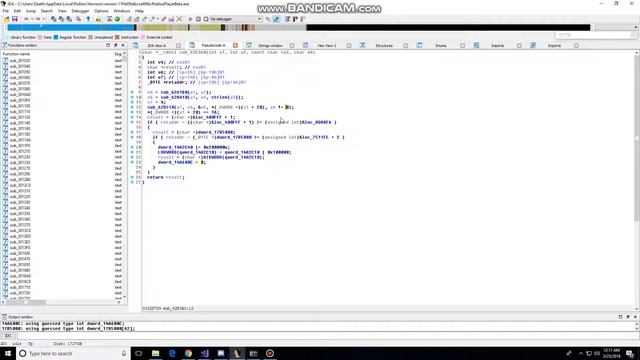Switch to the Strings window tab
Viewport: 640px width, 360px height.
[270, 46]
